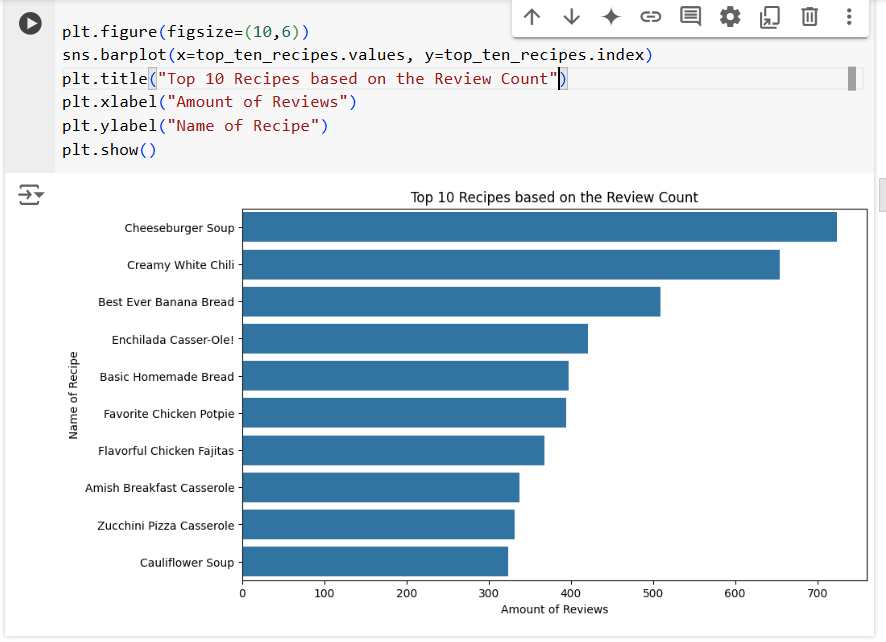Click the Amish Breakfast Casserole label
Viewport: 886px width, 642px height.
160,488
